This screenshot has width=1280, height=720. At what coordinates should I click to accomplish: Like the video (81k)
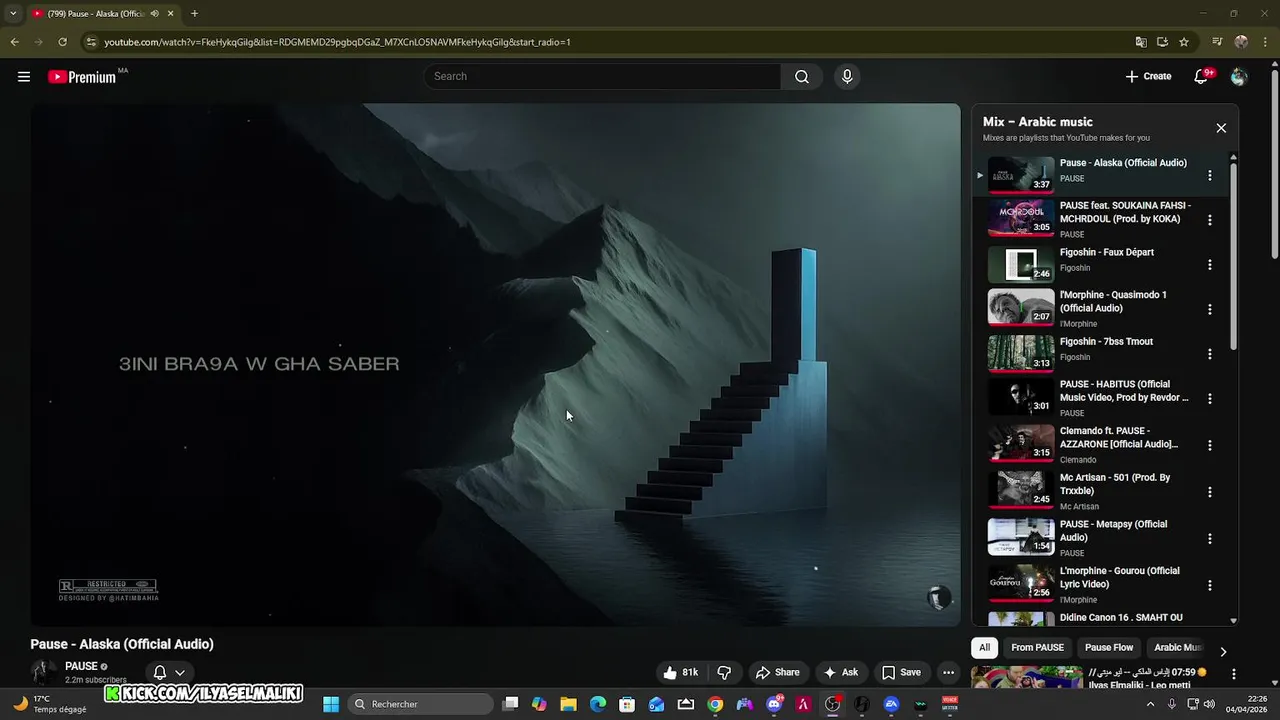coord(681,673)
